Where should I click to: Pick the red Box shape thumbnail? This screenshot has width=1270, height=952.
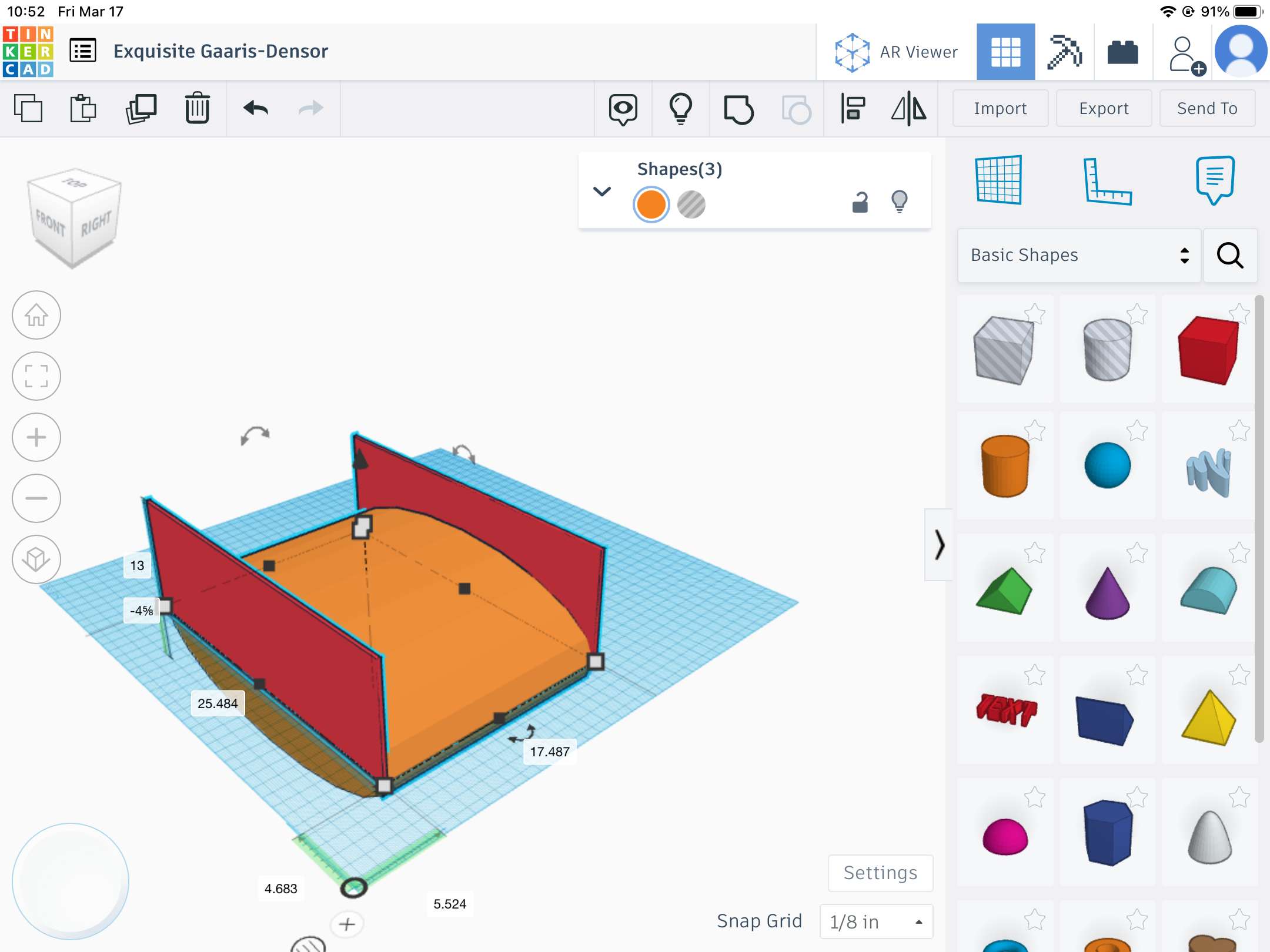click(x=1208, y=350)
